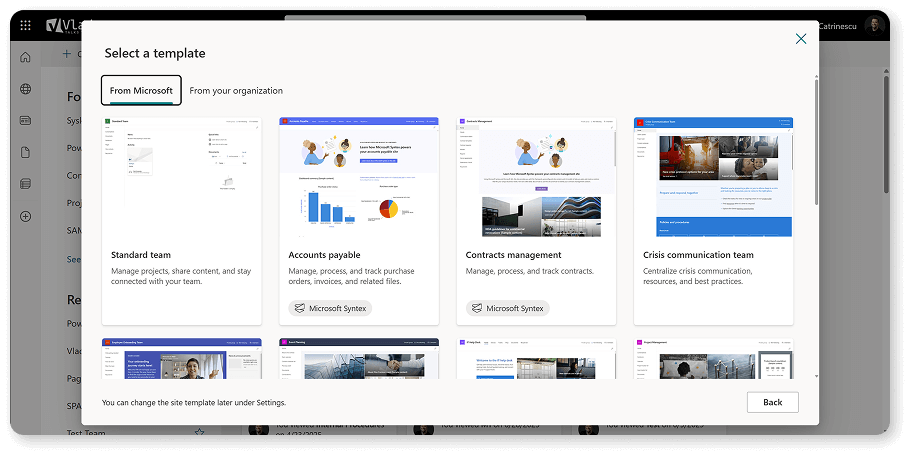Click the Accounts payable title

pos(324,255)
